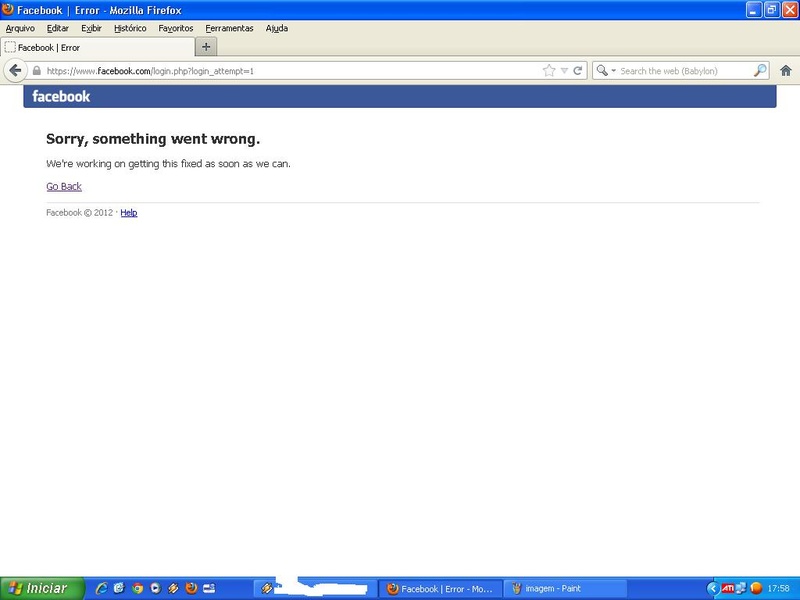Select the Facebook | Error tab
Screen dimensions: 800x600
[97, 47]
